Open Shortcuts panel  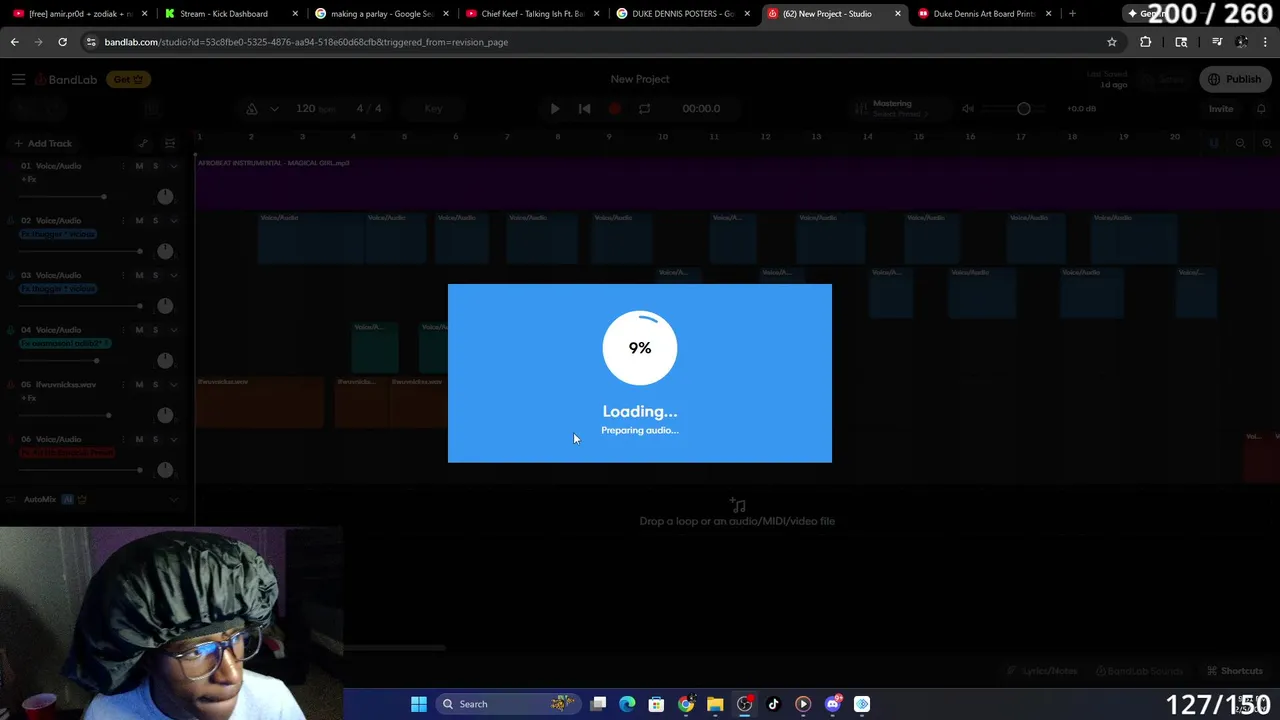pos(1235,671)
